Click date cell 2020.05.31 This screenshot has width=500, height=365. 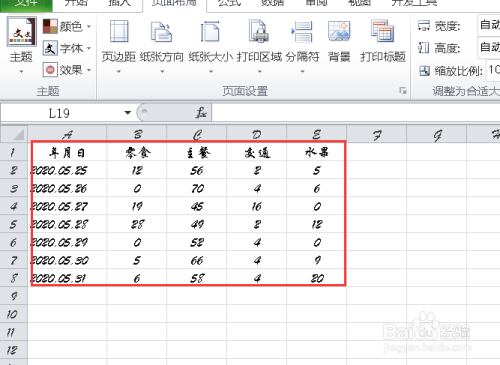pos(67,278)
